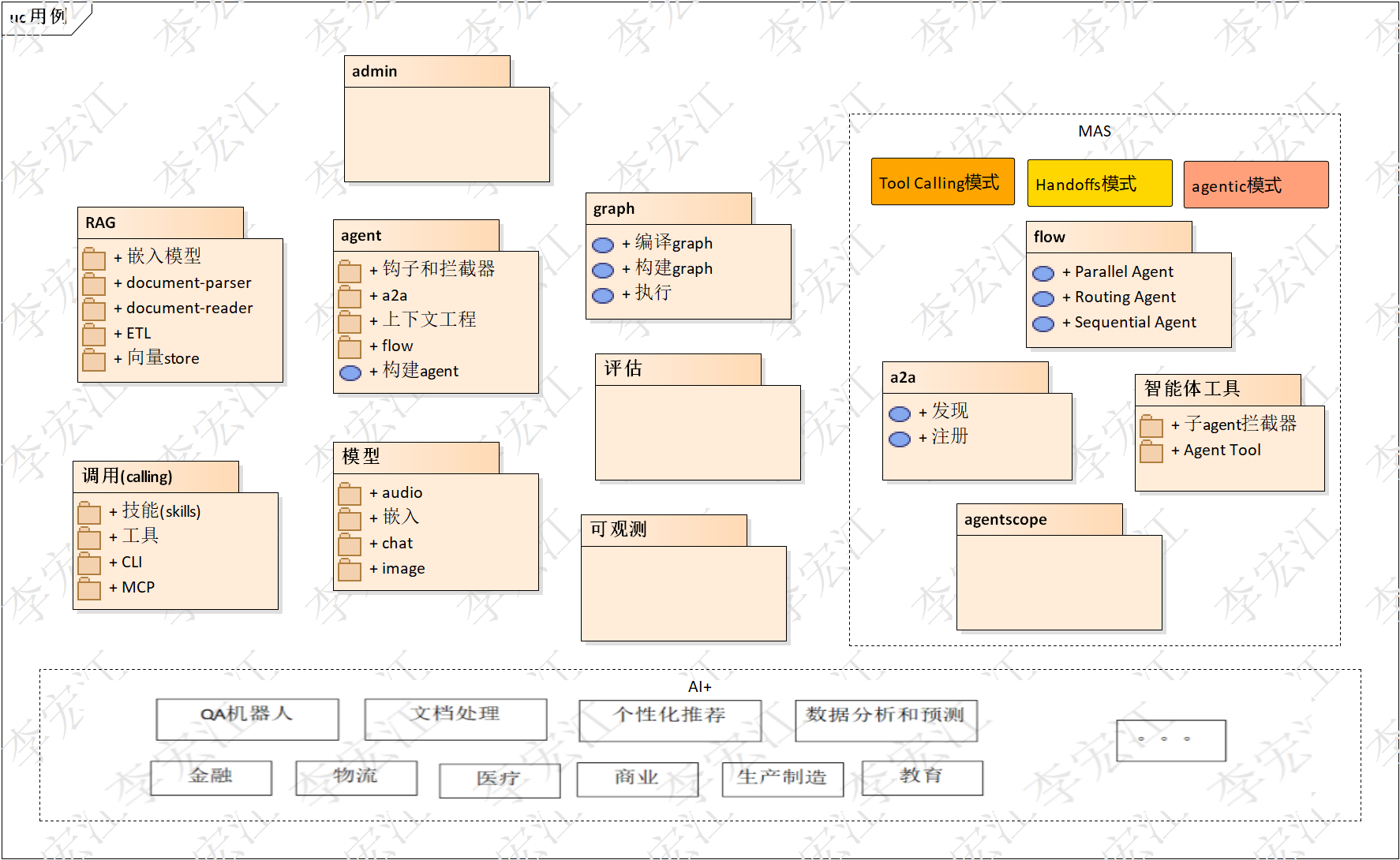Click the folder icon next to 上下文工程

[350, 322]
